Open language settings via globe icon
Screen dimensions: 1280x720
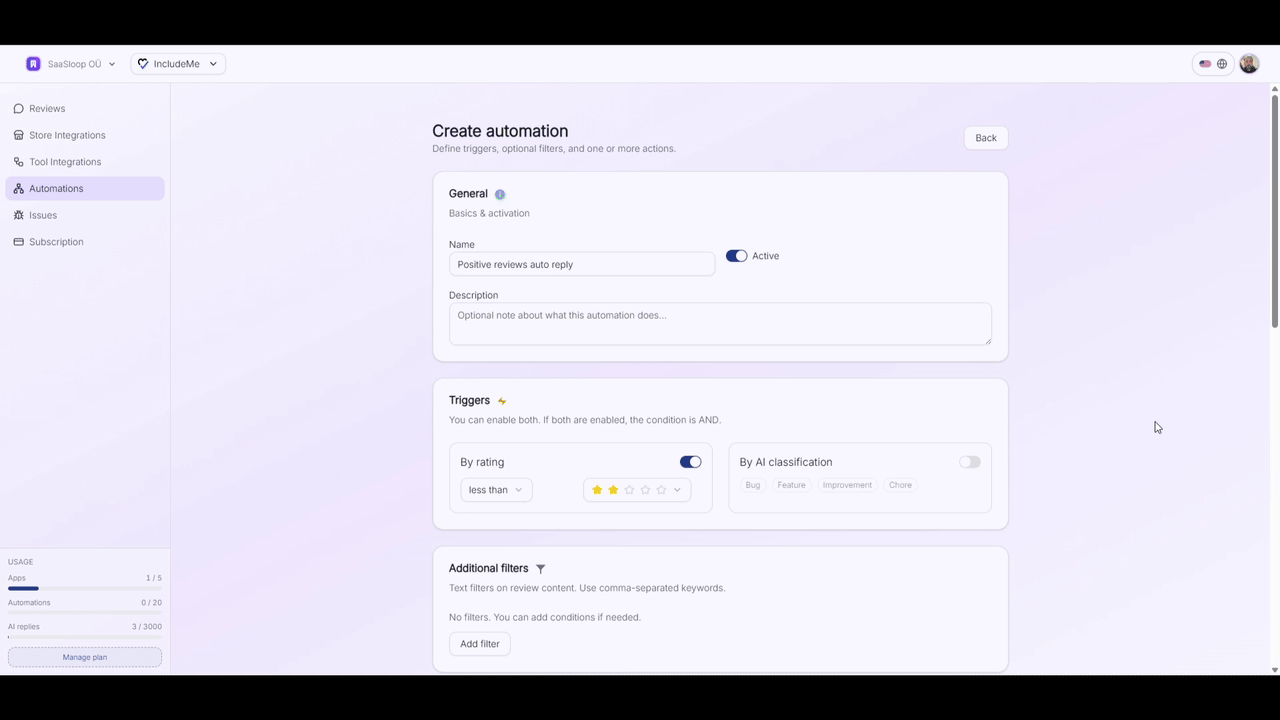pyautogui.click(x=1221, y=63)
